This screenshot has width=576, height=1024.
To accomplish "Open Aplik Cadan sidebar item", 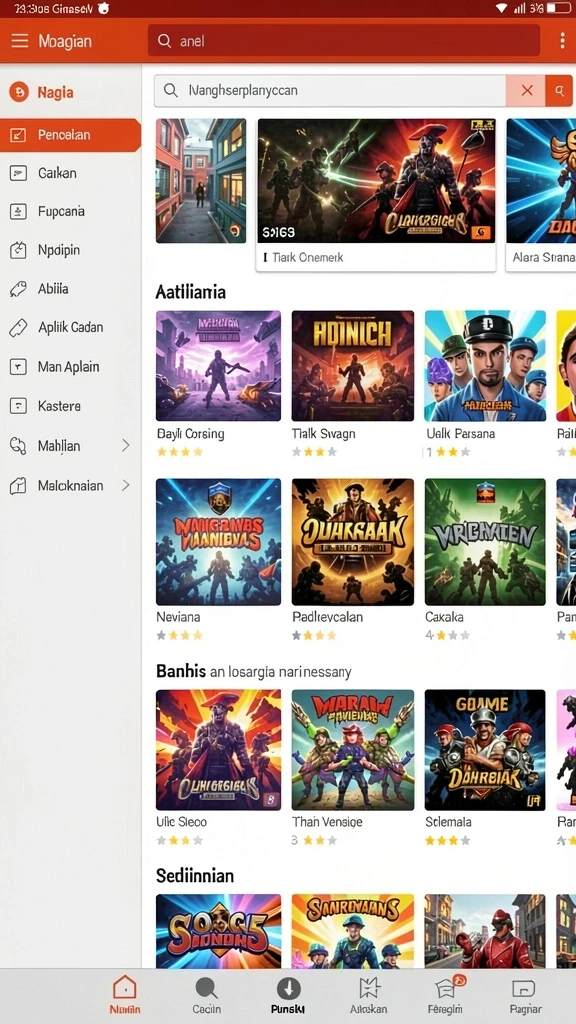I will pyautogui.click(x=70, y=327).
